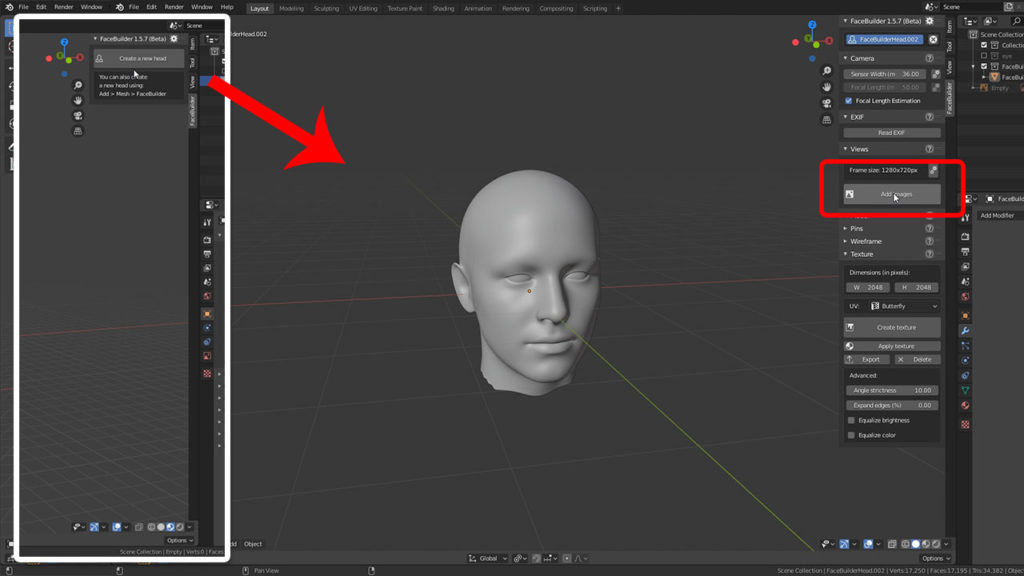The image size is (1024, 576).
Task: Adjust the Angle strictness slider
Action: coord(891,390)
